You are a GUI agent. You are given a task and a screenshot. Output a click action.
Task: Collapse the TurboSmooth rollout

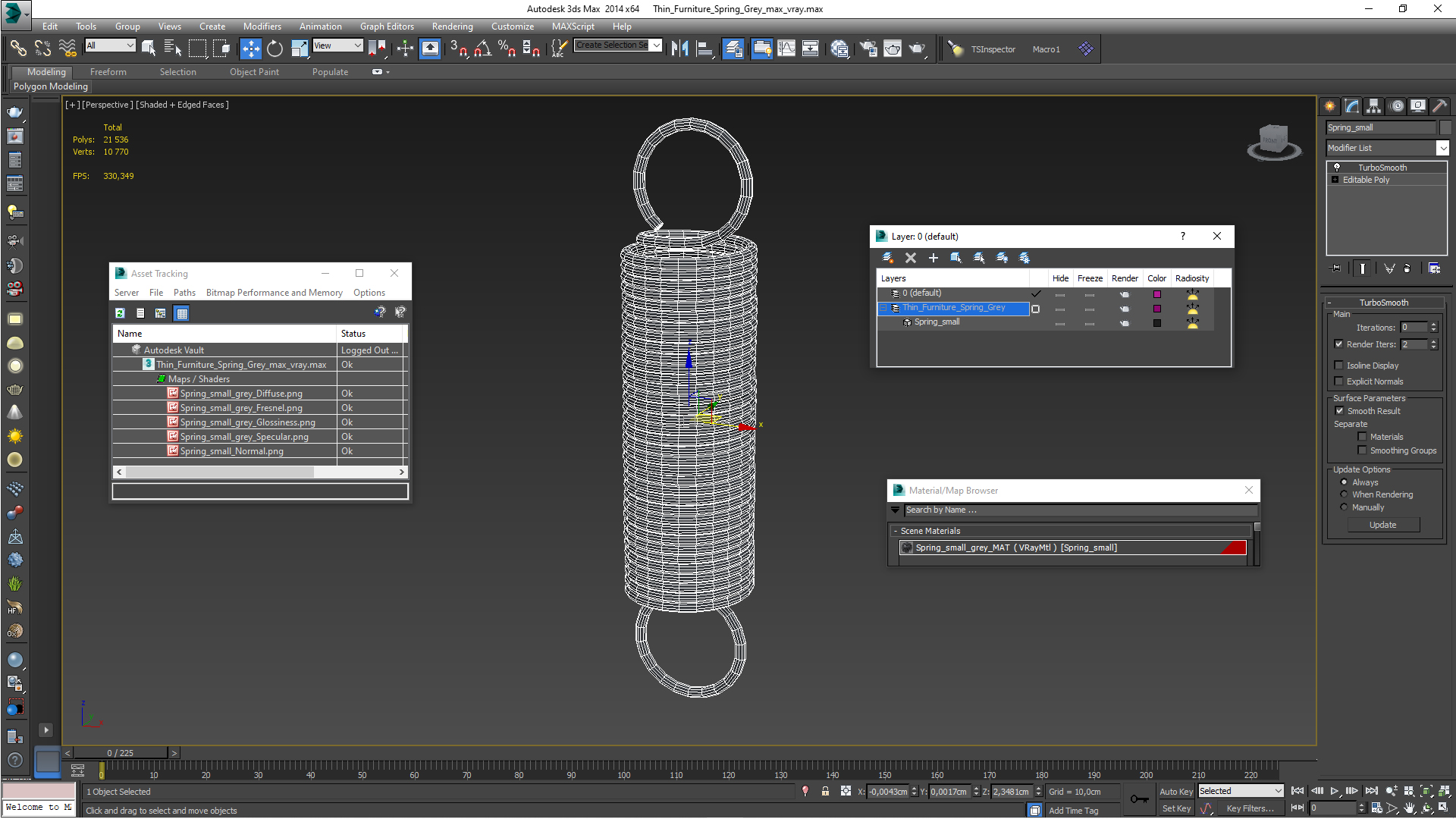pos(1383,302)
